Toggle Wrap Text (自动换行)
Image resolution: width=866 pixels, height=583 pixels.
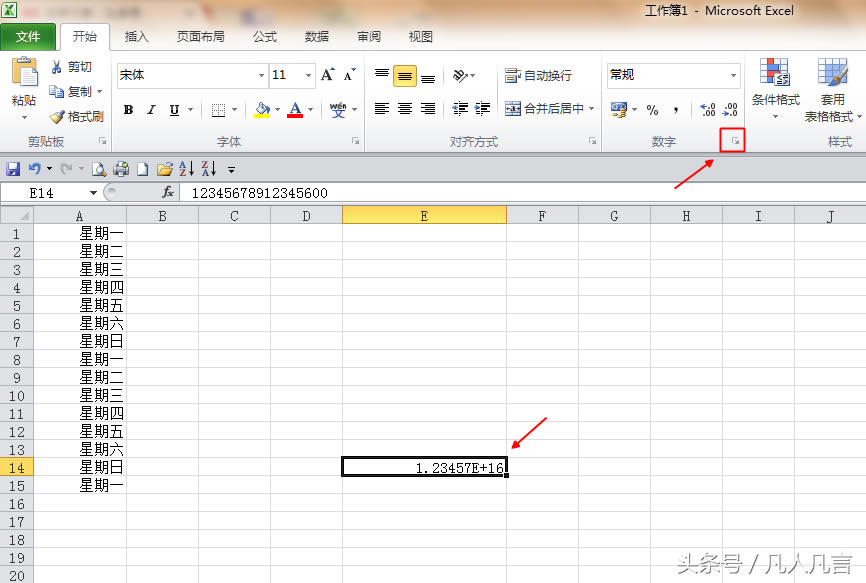[538, 75]
